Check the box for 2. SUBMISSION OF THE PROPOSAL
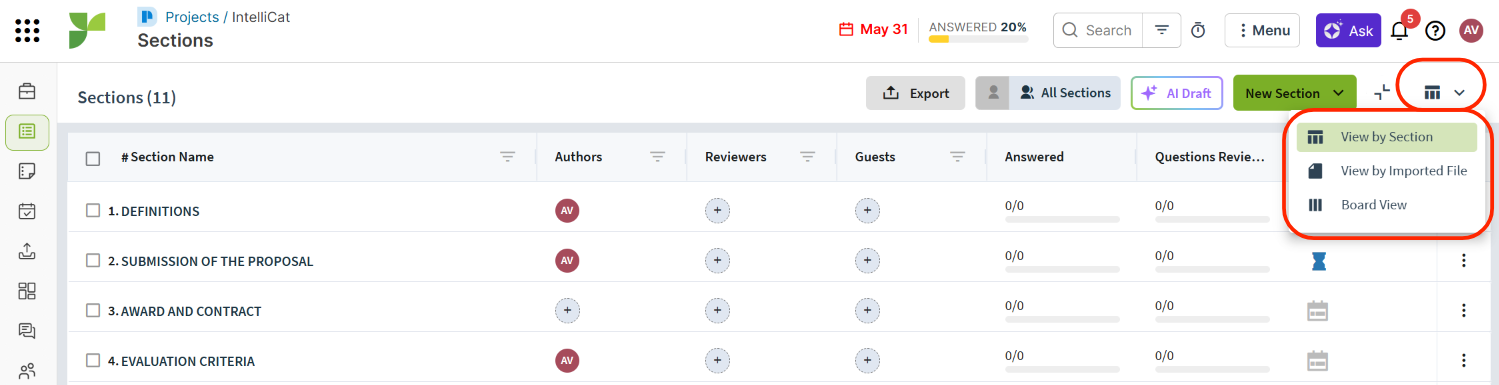 click(x=93, y=261)
